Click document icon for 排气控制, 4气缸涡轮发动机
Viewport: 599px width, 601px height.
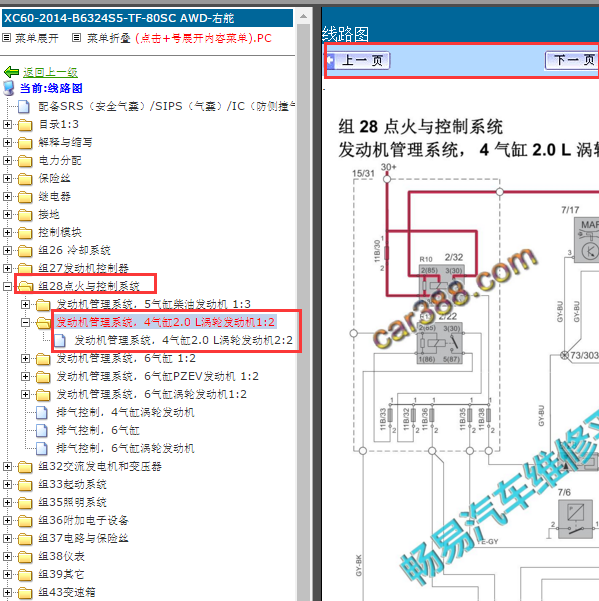[41, 412]
